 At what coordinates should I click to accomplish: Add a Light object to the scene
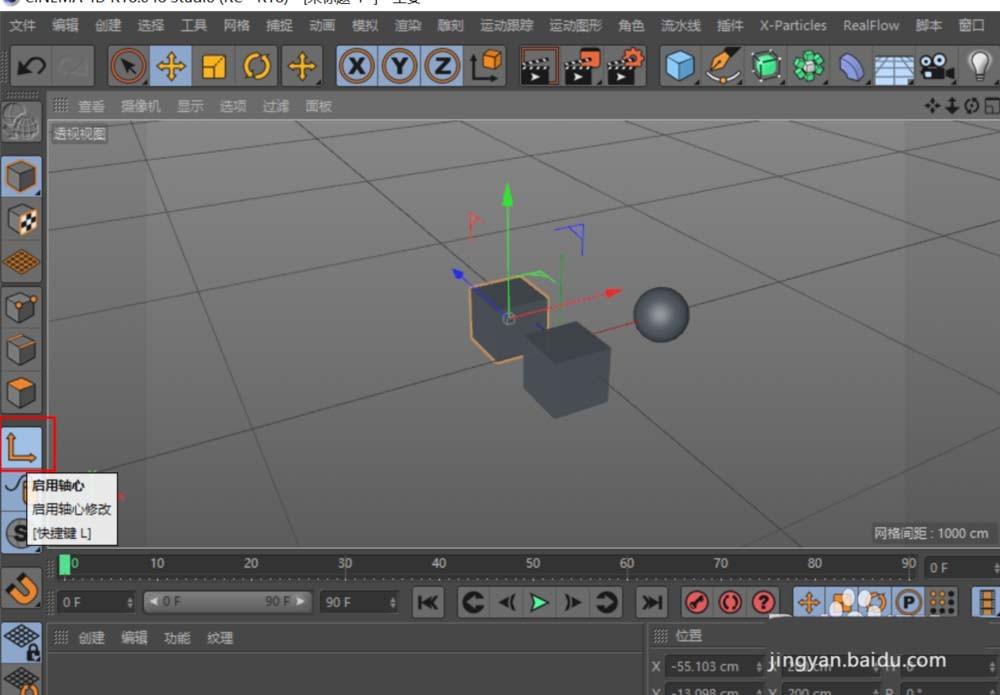tap(981, 66)
